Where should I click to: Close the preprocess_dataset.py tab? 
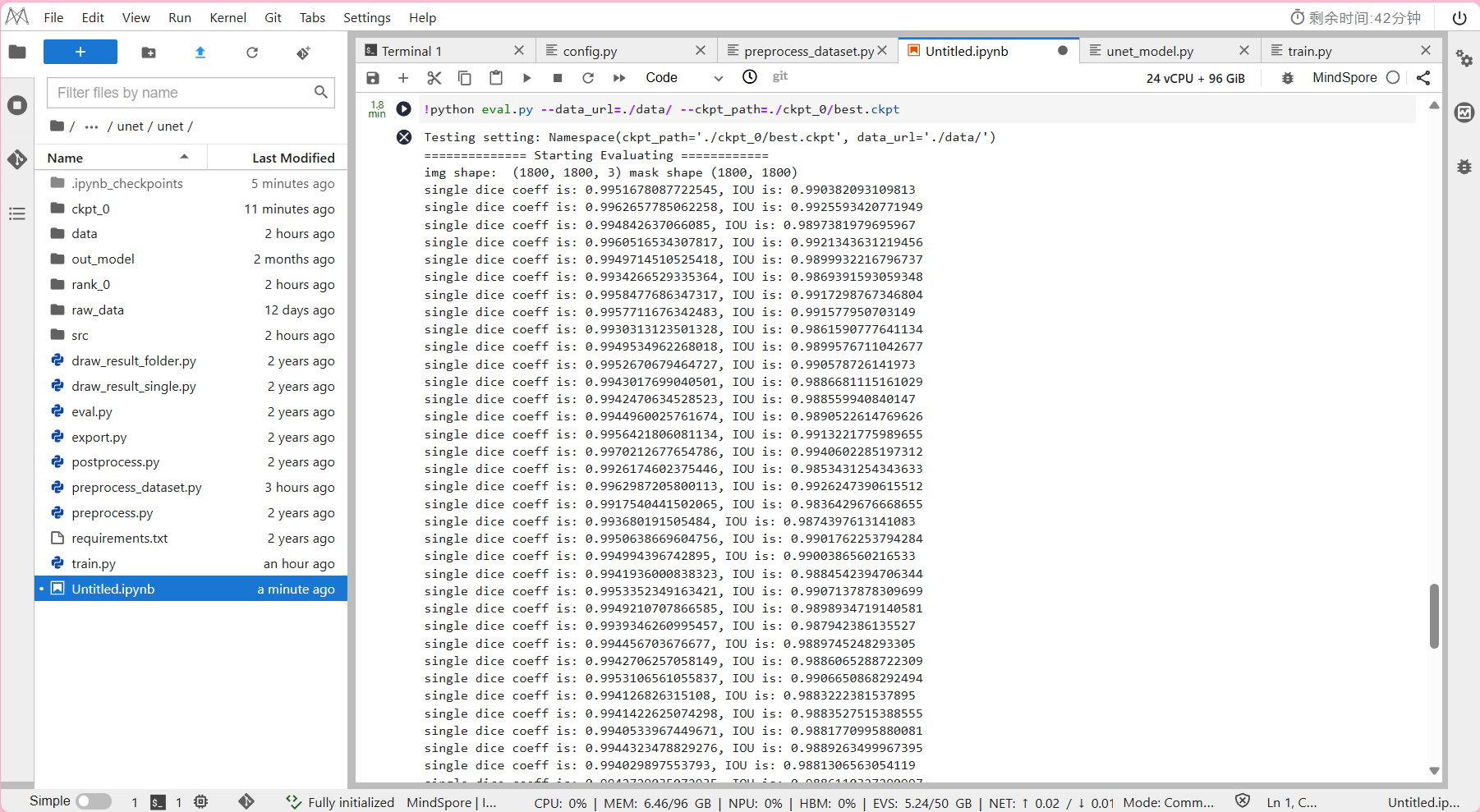pyautogui.click(x=882, y=50)
